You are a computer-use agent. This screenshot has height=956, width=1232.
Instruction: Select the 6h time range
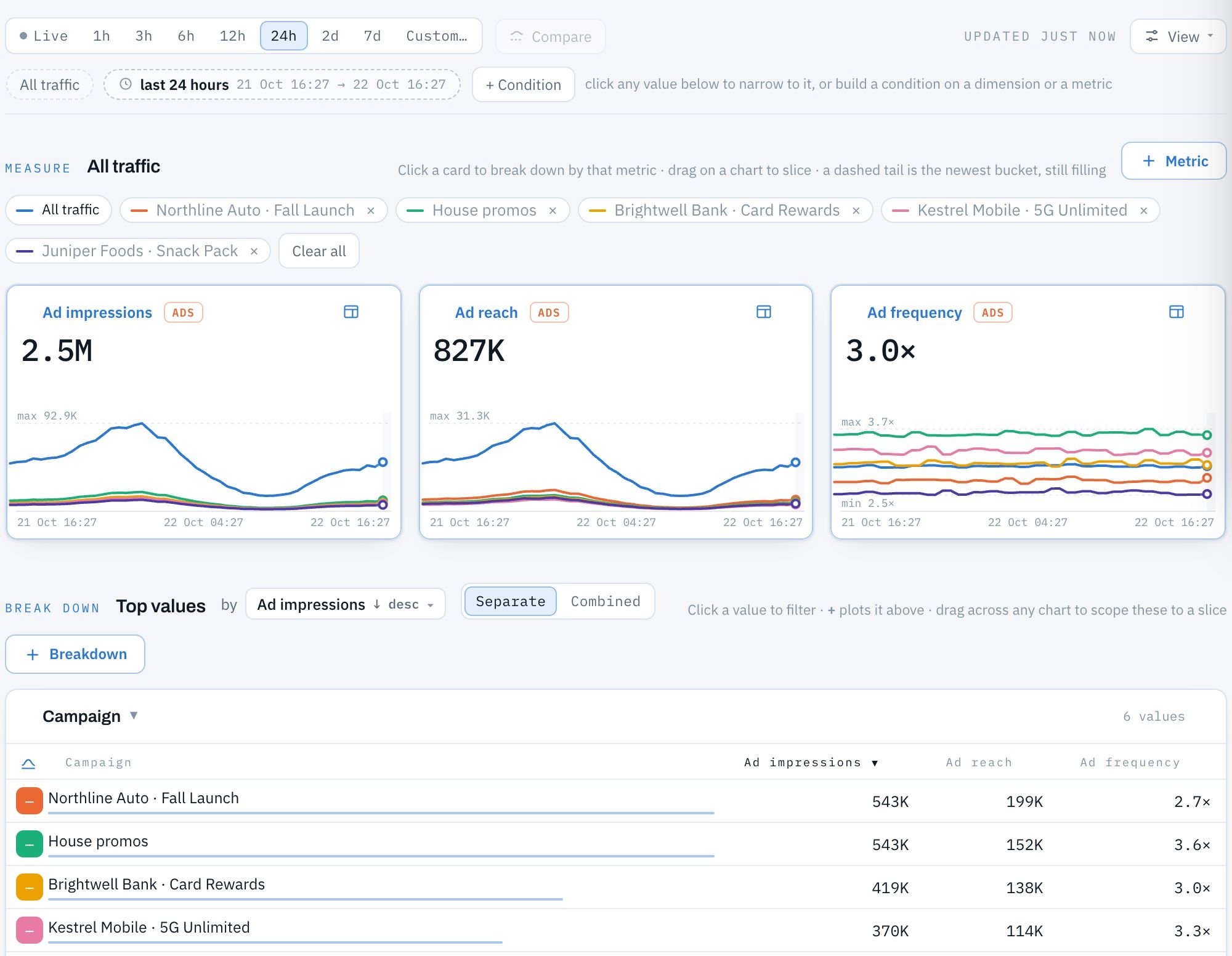click(186, 36)
